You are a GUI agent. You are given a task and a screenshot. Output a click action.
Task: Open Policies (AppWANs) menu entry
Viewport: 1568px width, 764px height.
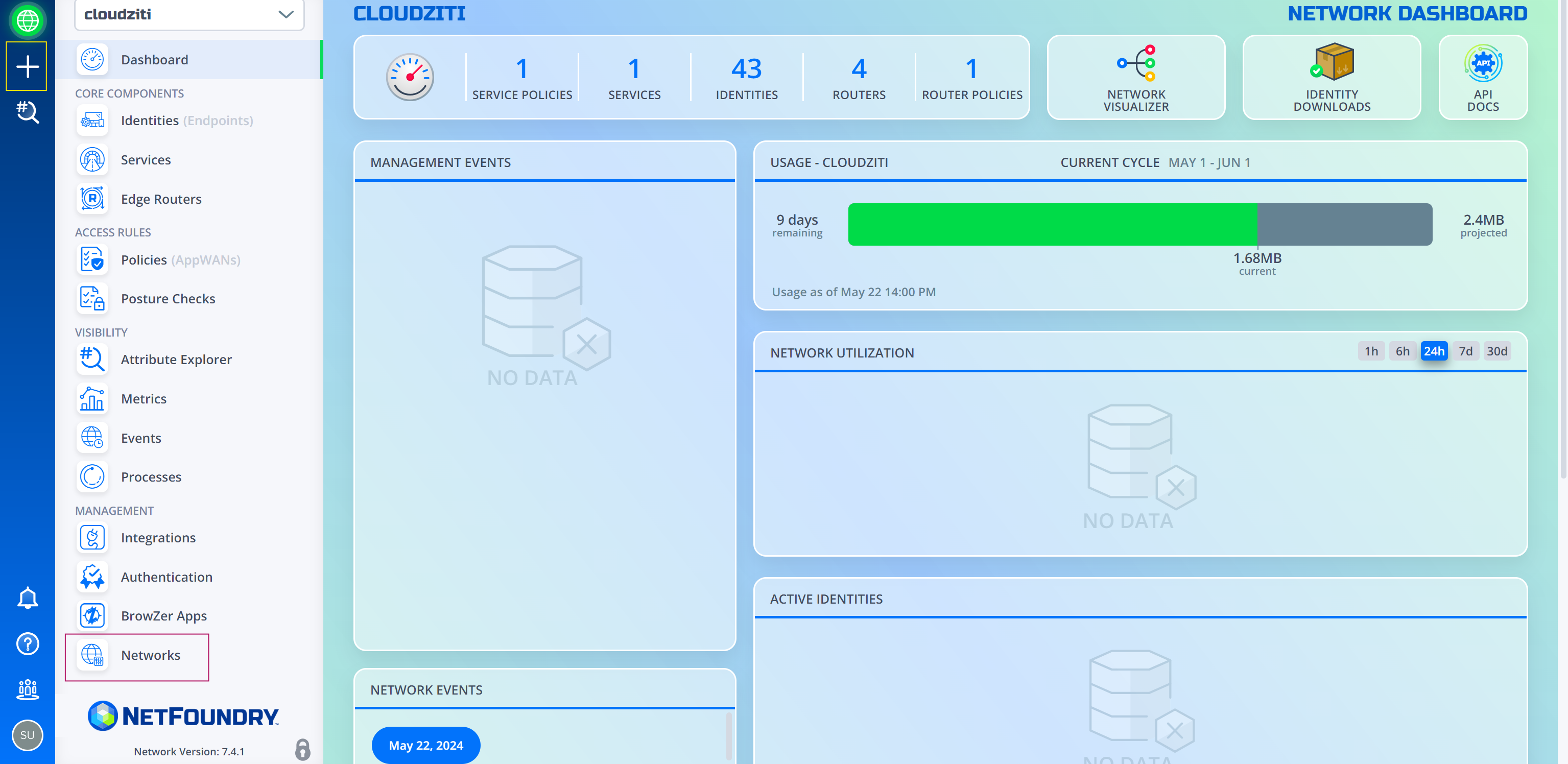click(x=189, y=259)
